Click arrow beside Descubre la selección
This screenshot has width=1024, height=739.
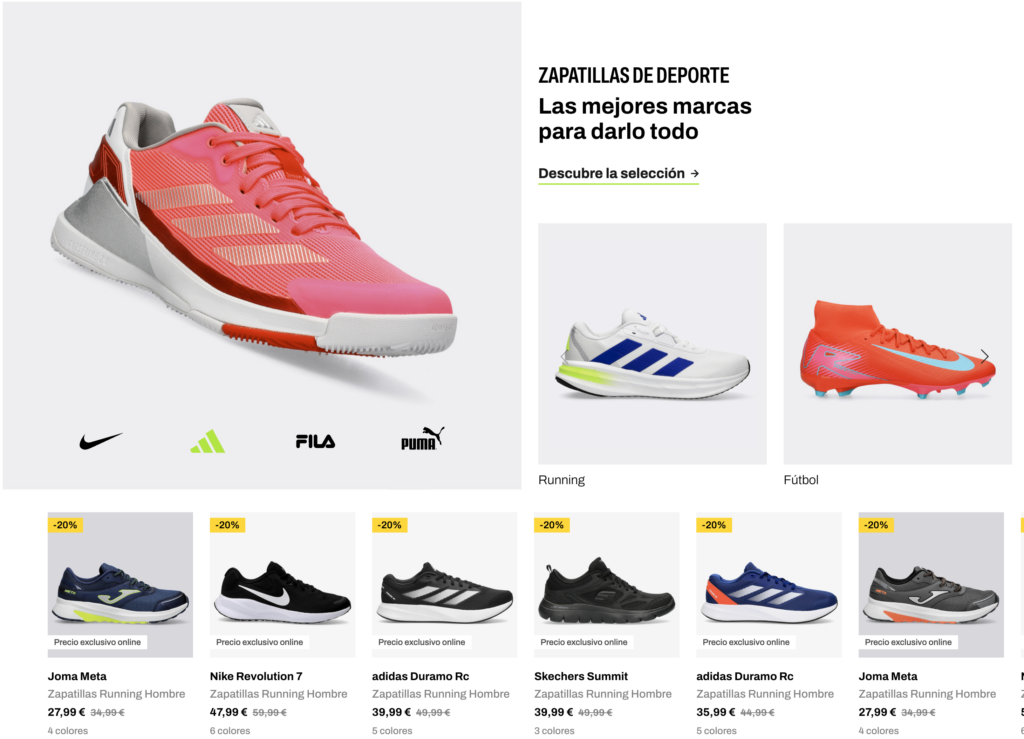point(695,174)
